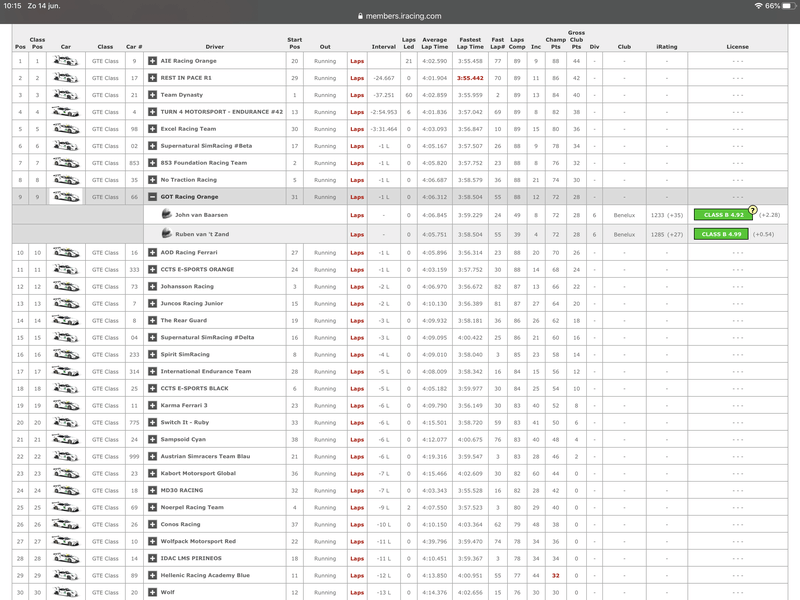Expand the Noerpel Racing Team row
Screen dimensions: 800x600
coord(152,508)
